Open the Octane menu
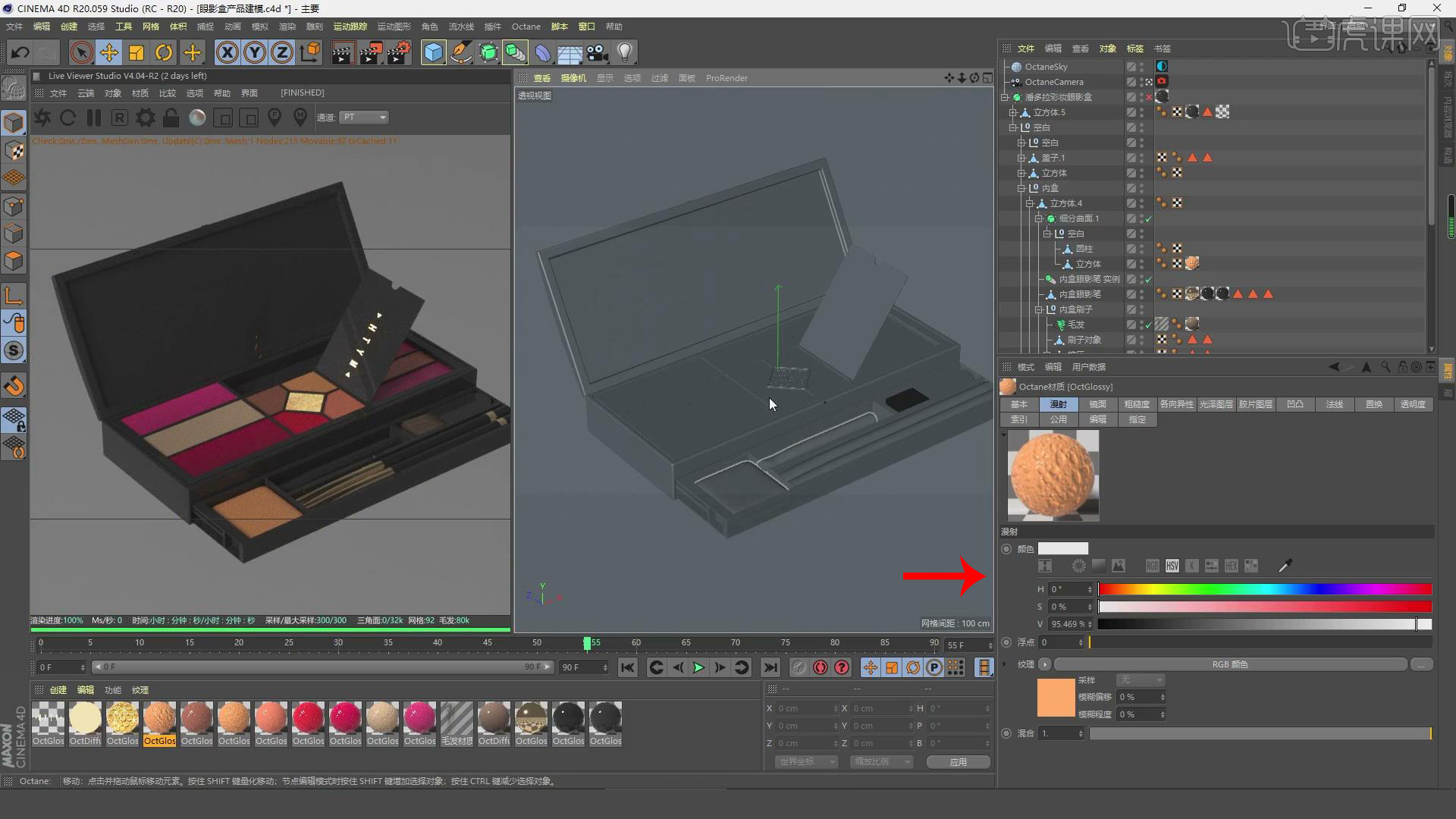1456x819 pixels. coord(526,26)
